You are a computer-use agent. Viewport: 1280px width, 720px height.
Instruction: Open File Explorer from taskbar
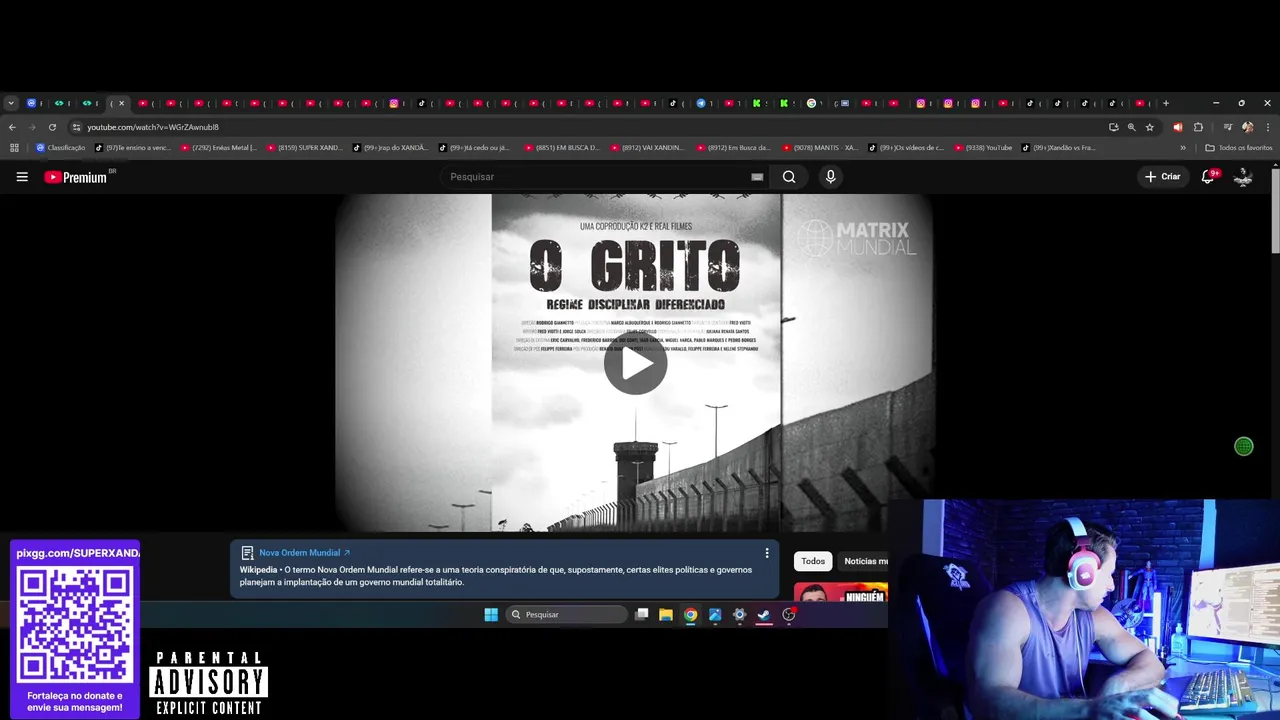point(666,615)
